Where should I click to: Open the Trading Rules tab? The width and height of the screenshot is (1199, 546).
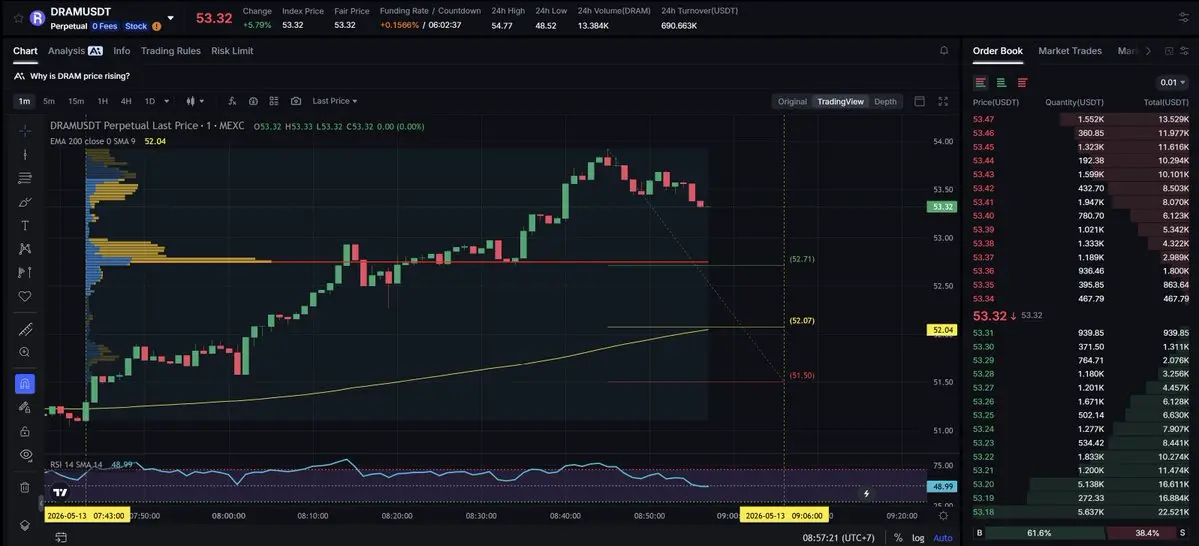171,50
